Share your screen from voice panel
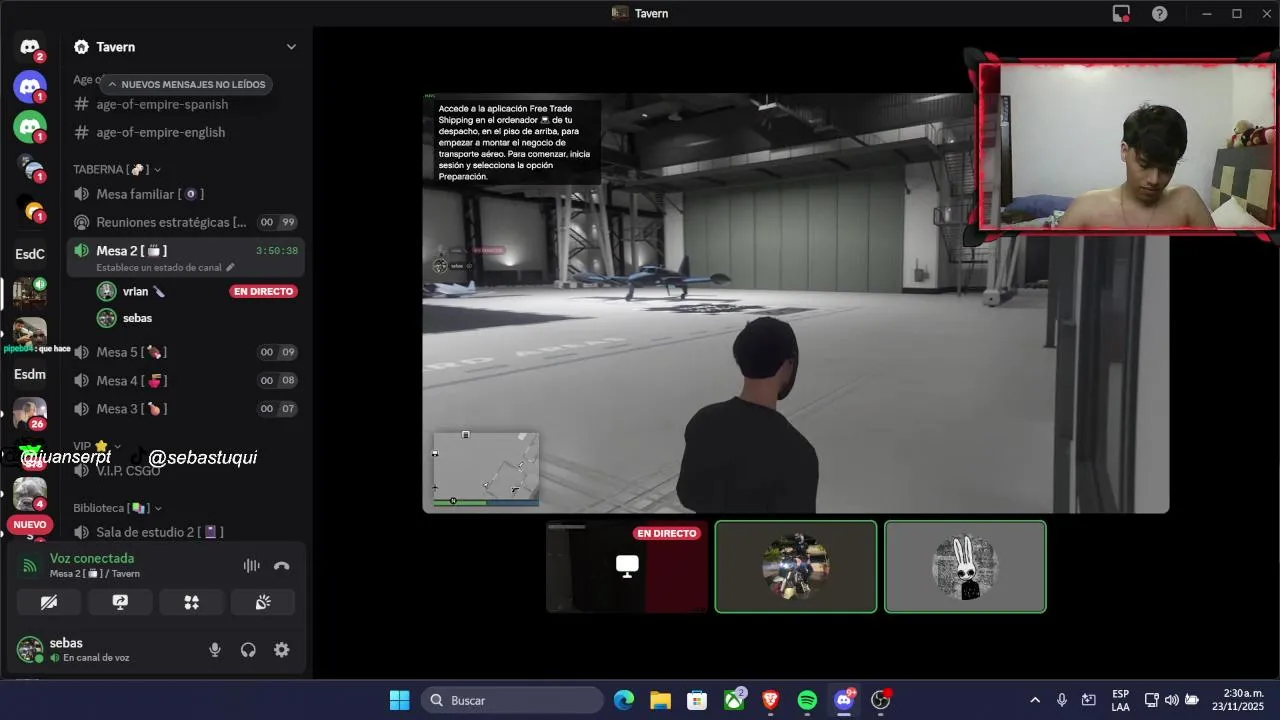This screenshot has height=720, width=1280. tap(120, 602)
